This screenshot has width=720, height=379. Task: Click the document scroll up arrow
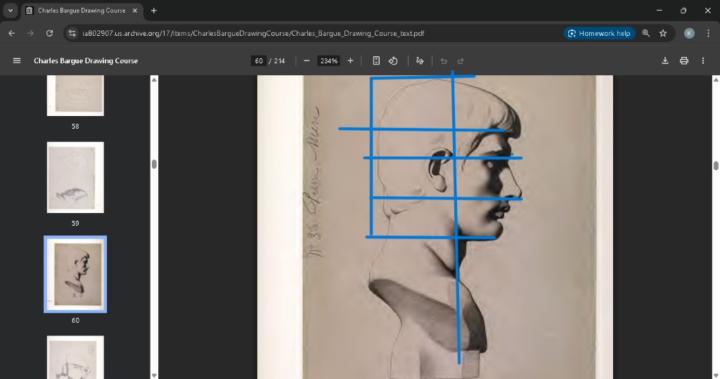click(716, 80)
